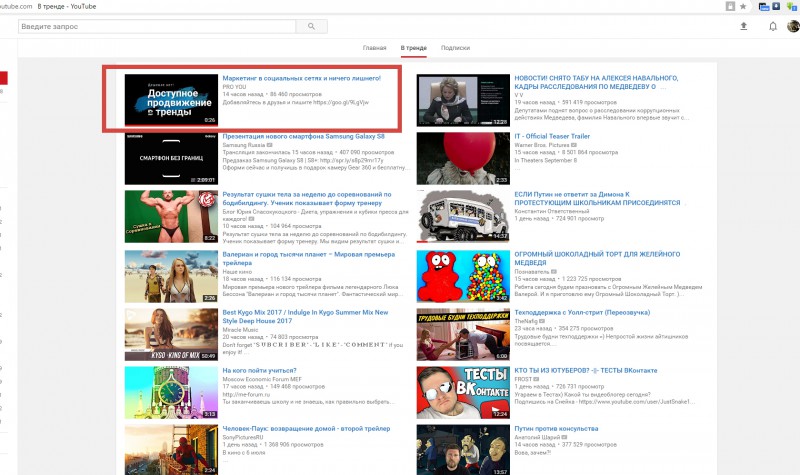Open НОВОСТИ! СНЯТО ТАБУ НА АЛЕКСЕЯ НАВАЛЬНОГО video
The width and height of the screenshot is (800, 475).
(596, 83)
